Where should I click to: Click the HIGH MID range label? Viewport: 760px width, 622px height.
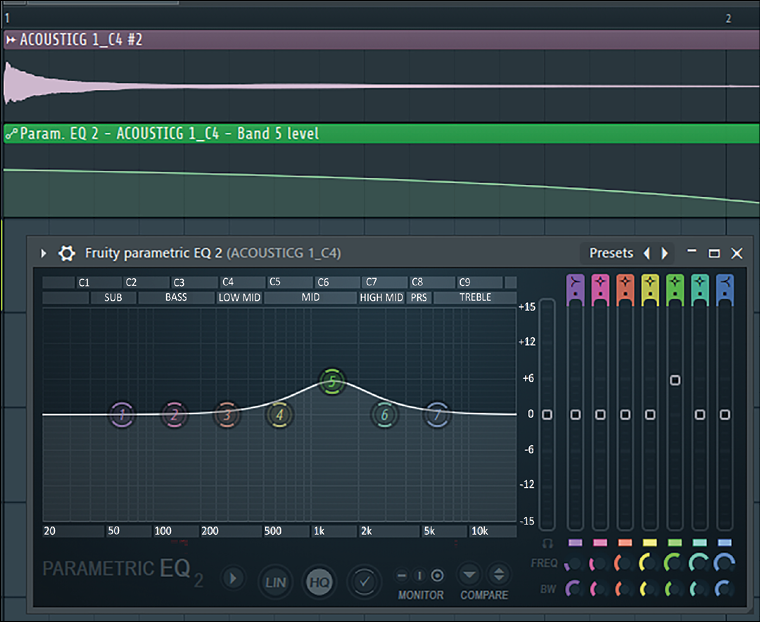[x=381, y=297]
